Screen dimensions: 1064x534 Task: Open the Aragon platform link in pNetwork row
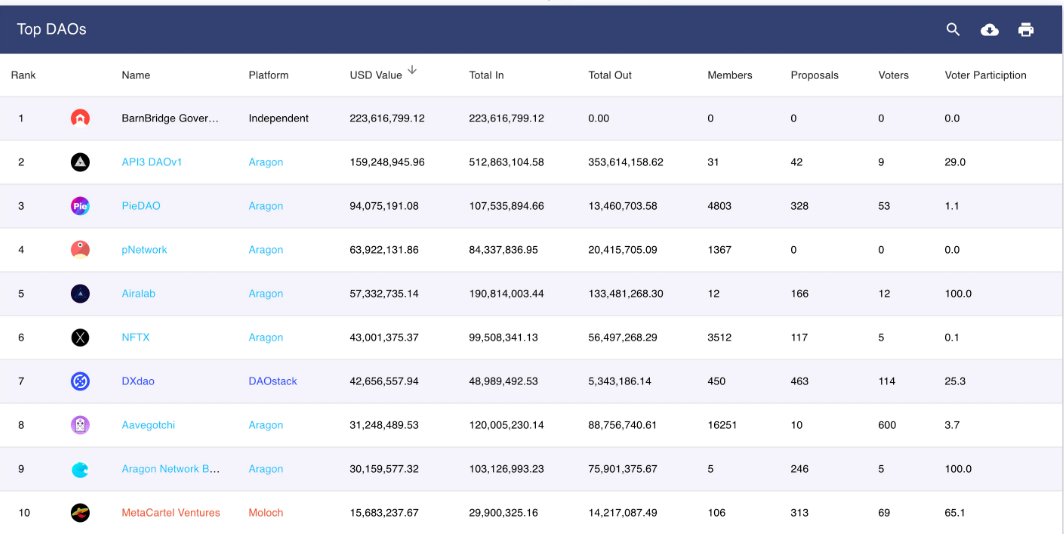pos(265,250)
